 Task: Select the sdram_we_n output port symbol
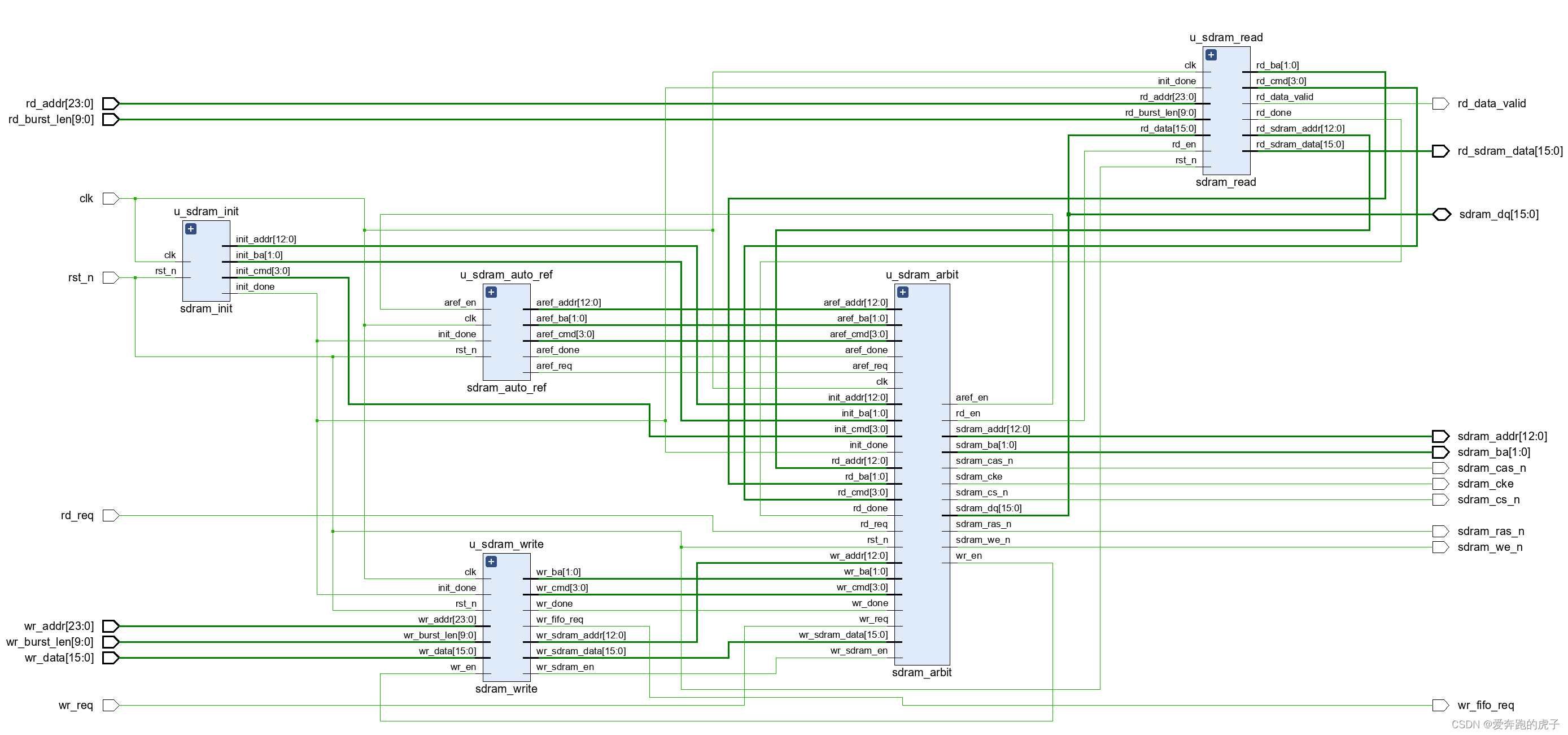[1441, 547]
